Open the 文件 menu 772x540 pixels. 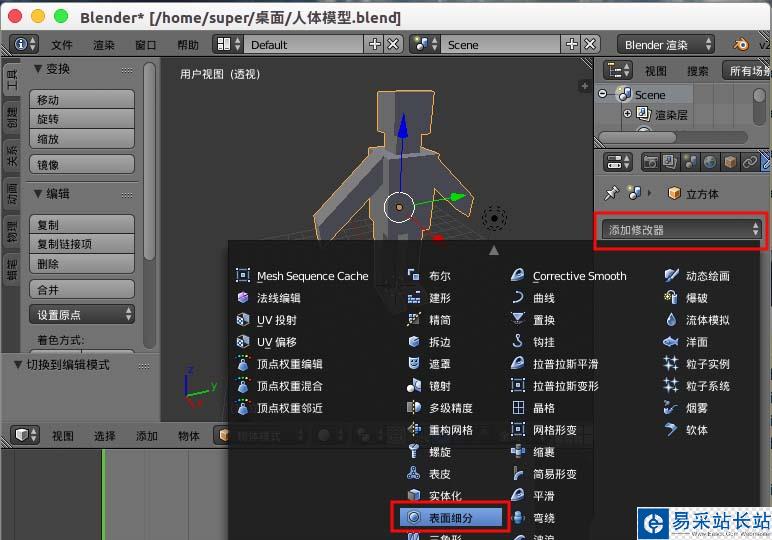pyautogui.click(x=62, y=45)
